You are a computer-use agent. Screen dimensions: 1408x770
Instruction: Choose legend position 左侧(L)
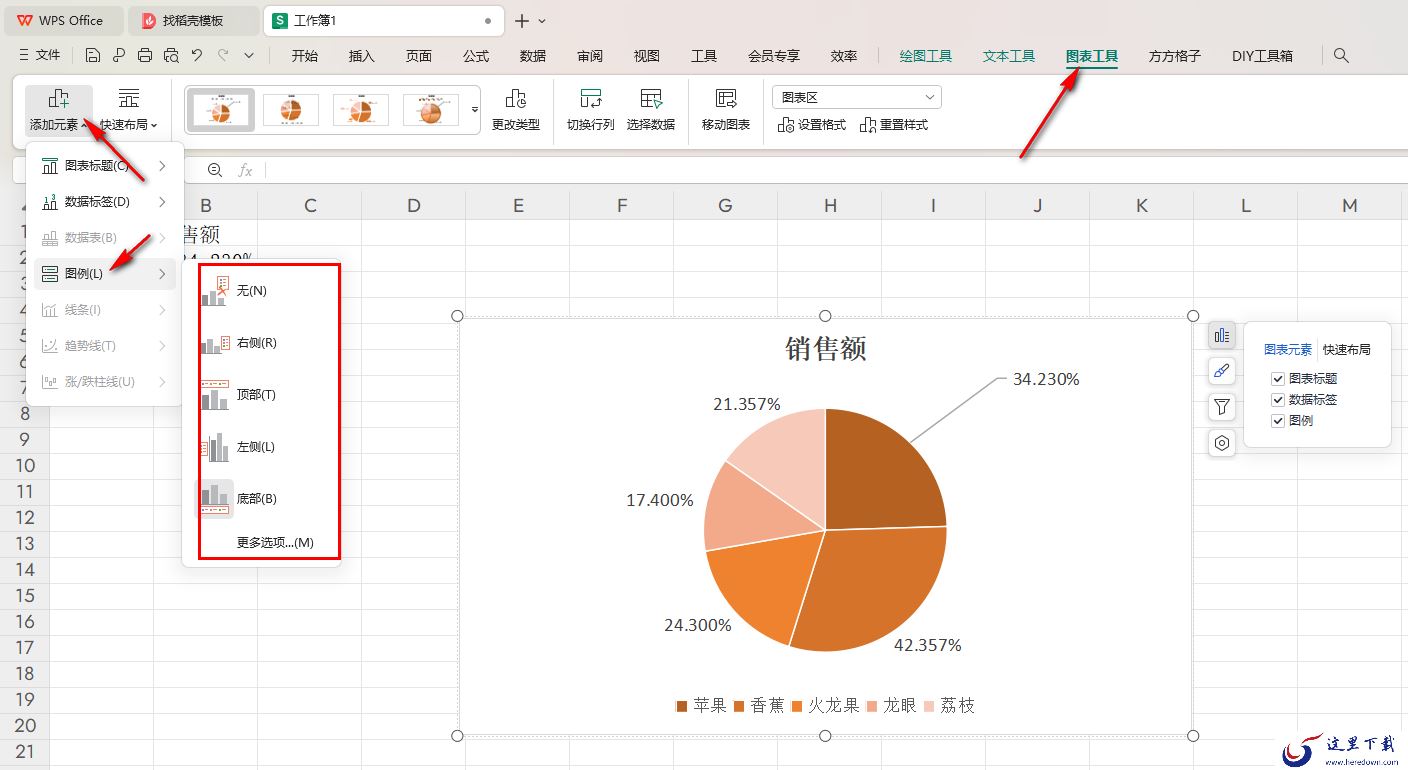(x=262, y=447)
